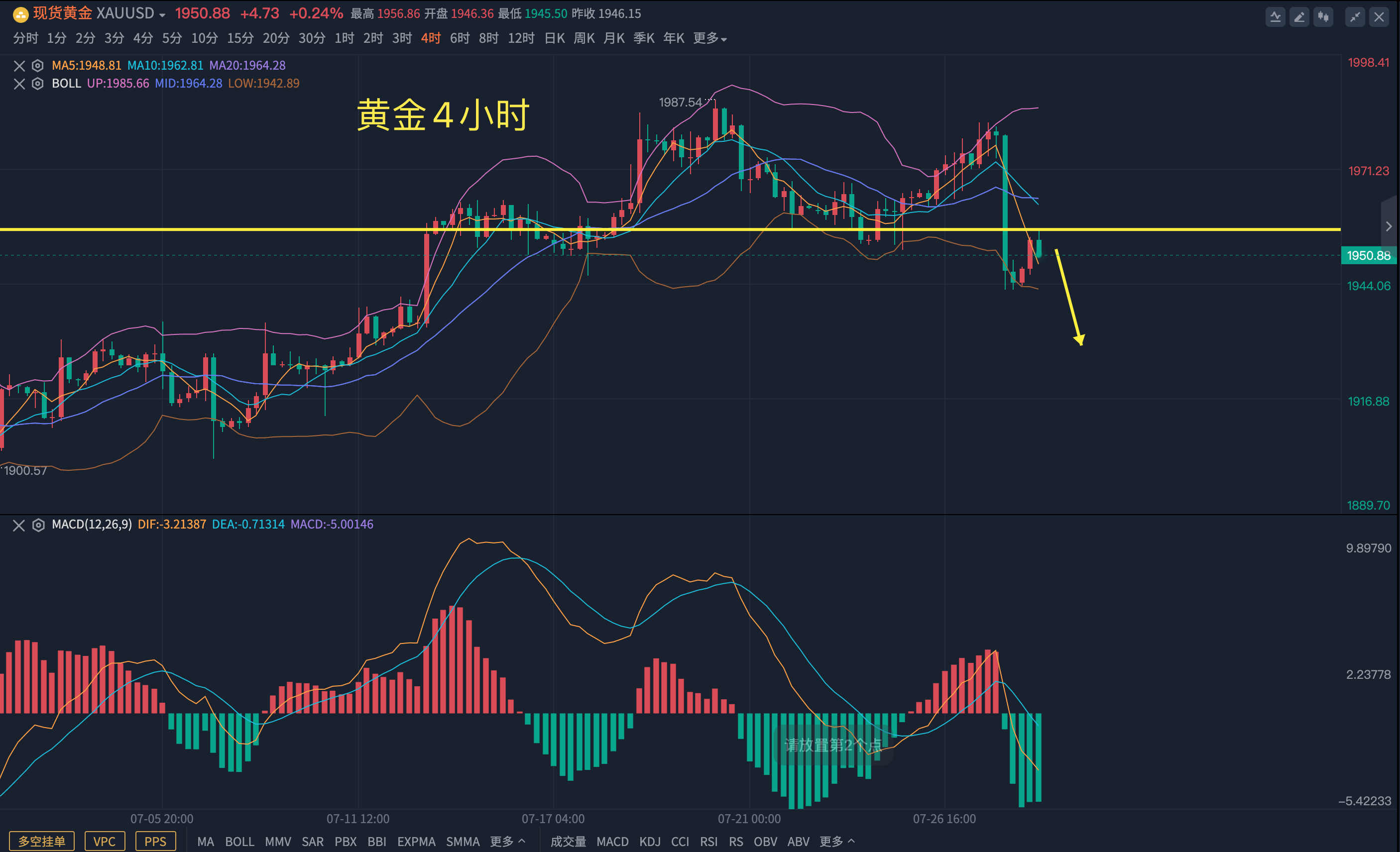Remove the MACD panel with X
Screen dimensions: 1400x852
[19, 525]
